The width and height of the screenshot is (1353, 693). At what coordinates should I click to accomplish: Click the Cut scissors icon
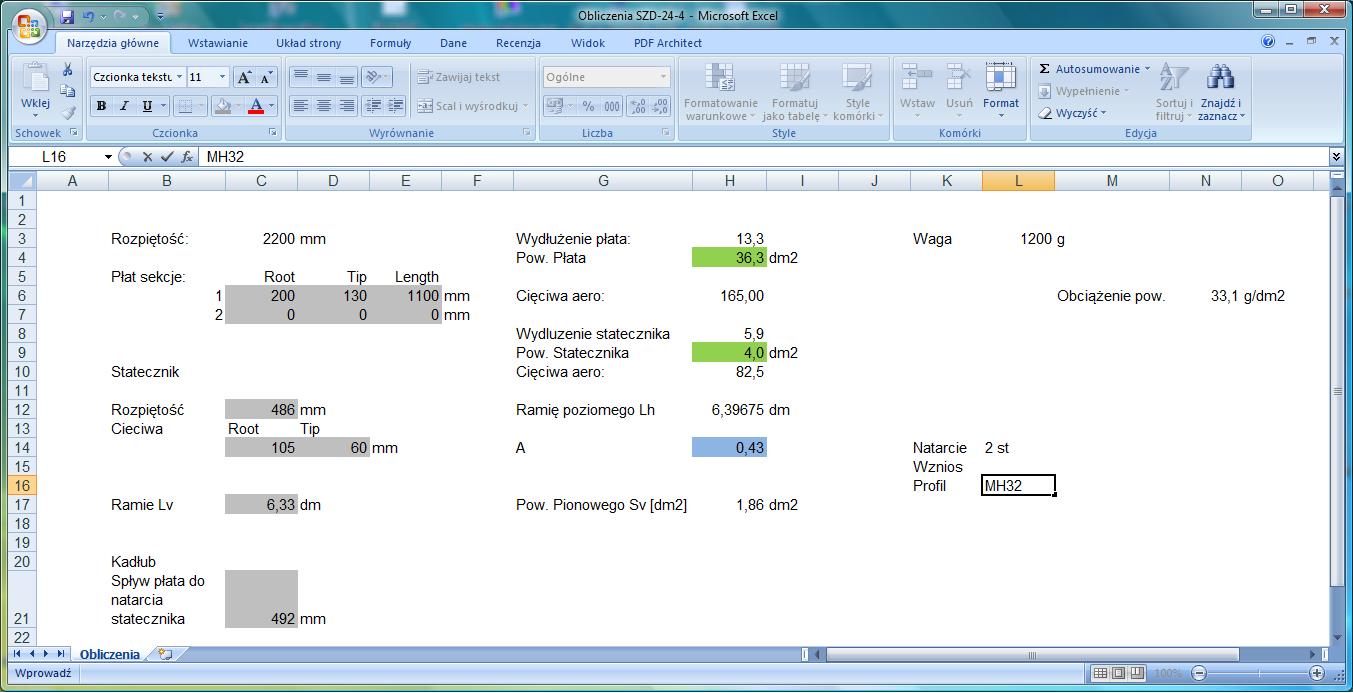click(68, 70)
